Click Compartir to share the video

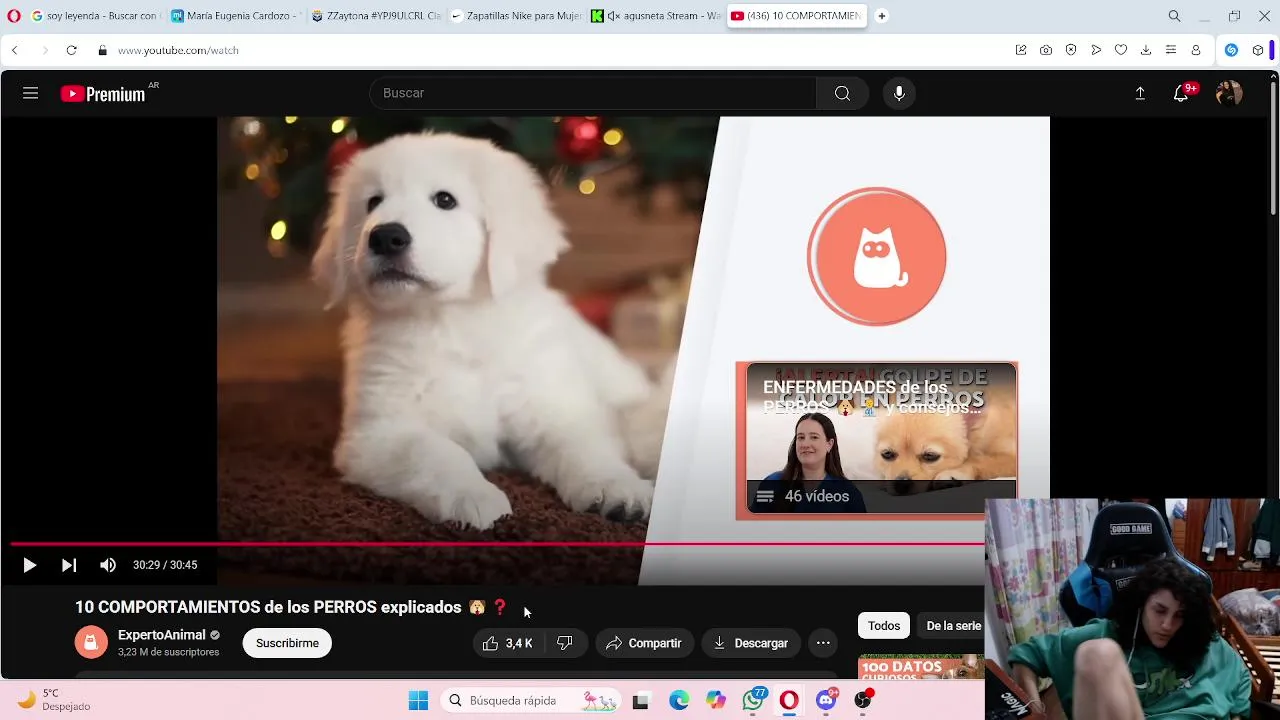point(643,643)
